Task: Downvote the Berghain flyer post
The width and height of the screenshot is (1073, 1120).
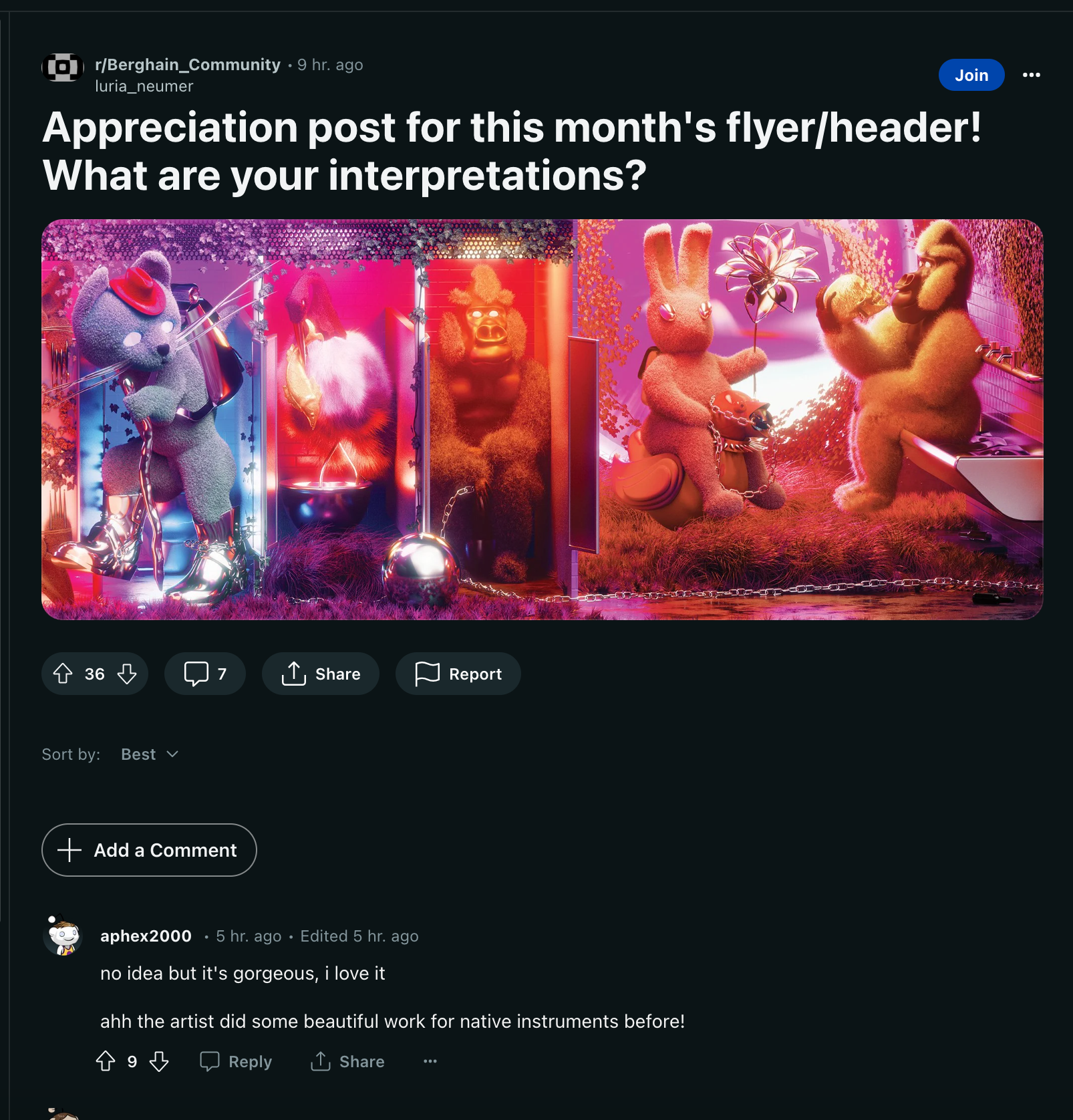Action: pos(127,674)
